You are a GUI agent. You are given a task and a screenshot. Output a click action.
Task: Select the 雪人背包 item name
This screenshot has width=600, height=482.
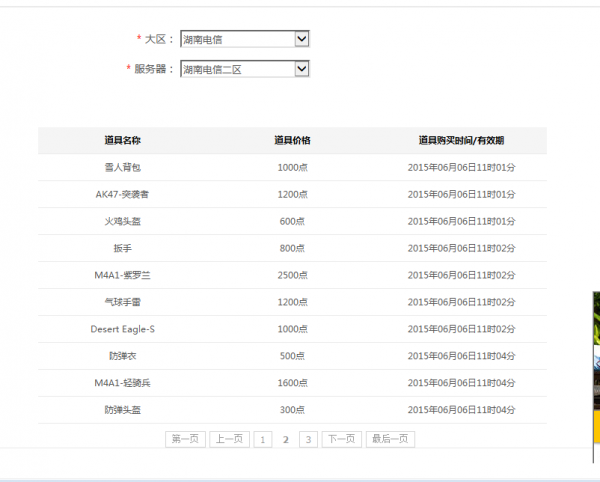(122, 167)
